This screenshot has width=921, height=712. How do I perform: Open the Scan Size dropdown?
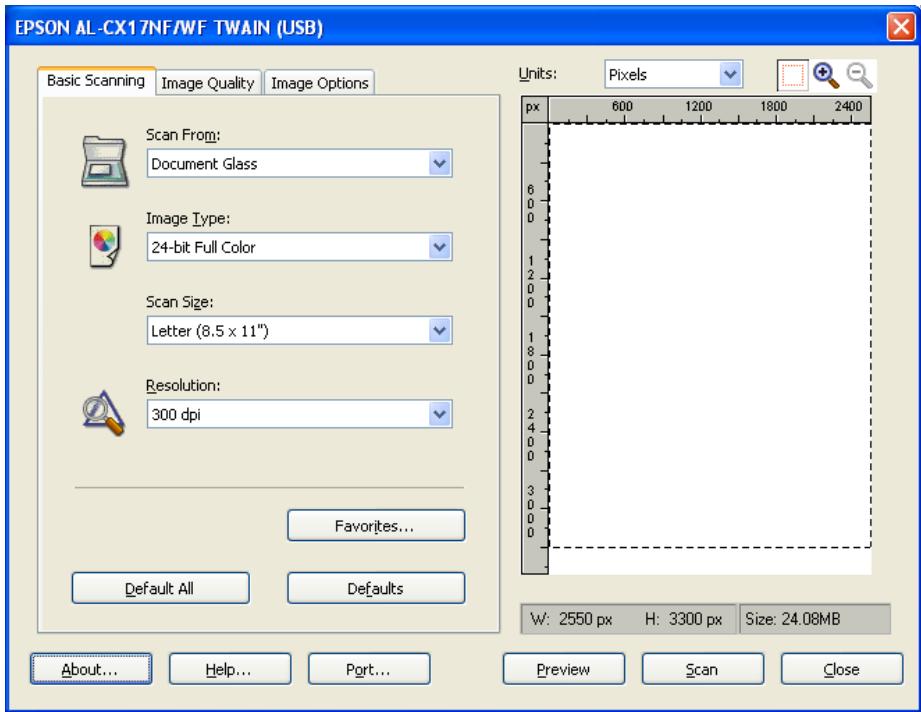pyautogui.click(x=300, y=331)
